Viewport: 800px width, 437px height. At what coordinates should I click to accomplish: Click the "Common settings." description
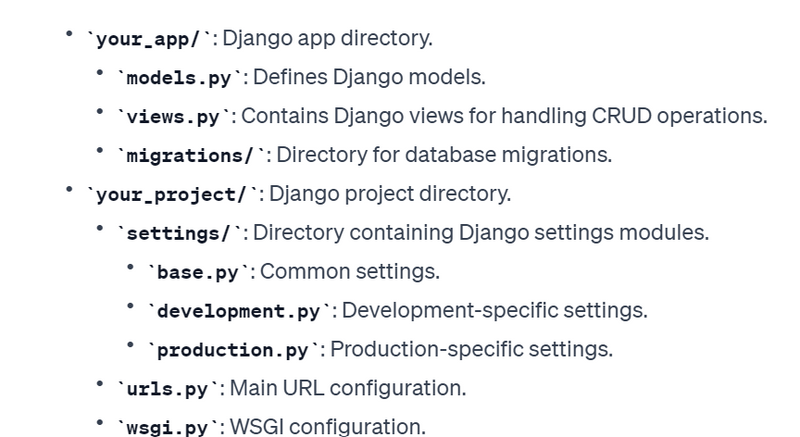349,271
